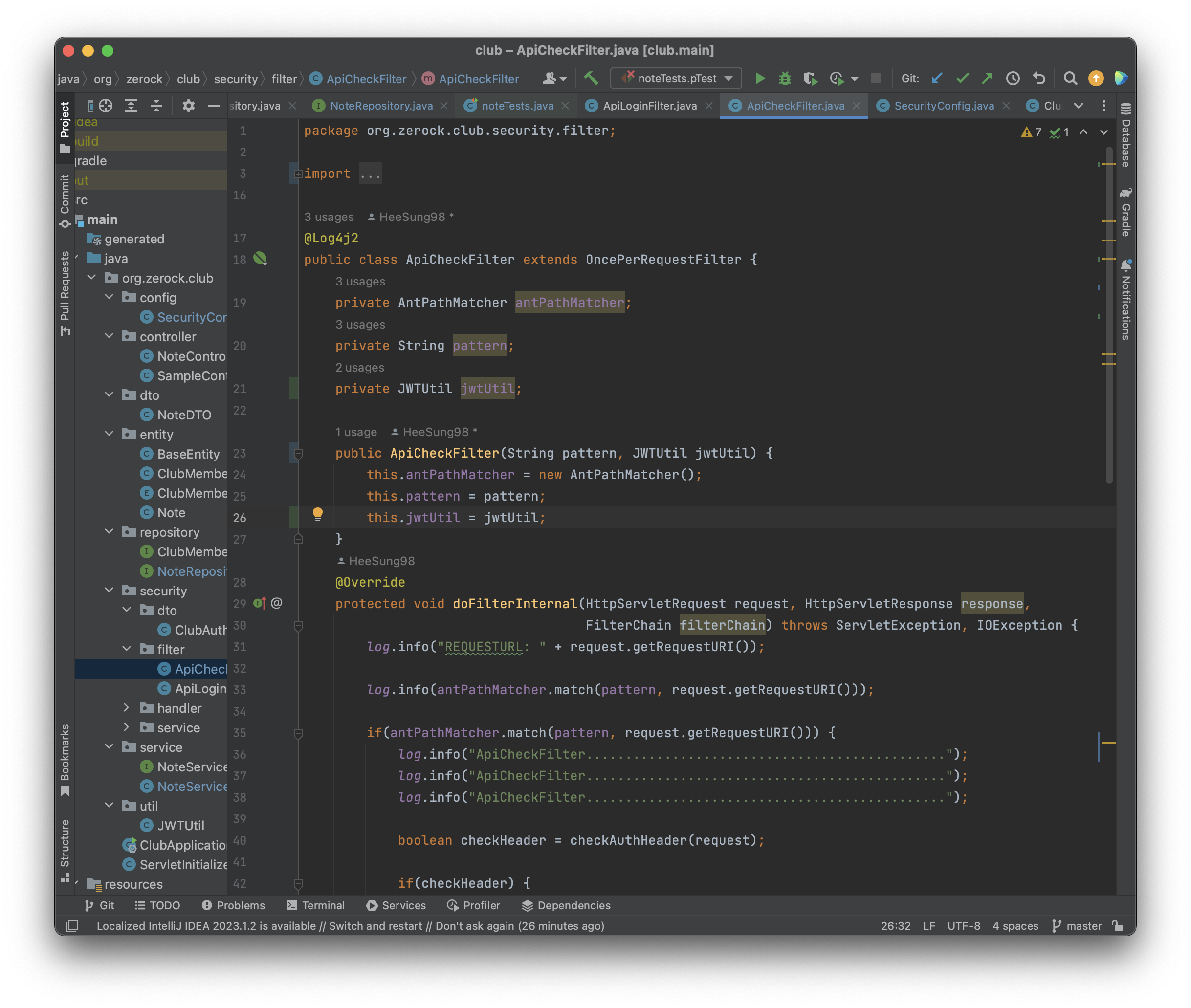Toggle tool window bars icon at bottom-left
1191x1008 pixels.
tap(72, 926)
